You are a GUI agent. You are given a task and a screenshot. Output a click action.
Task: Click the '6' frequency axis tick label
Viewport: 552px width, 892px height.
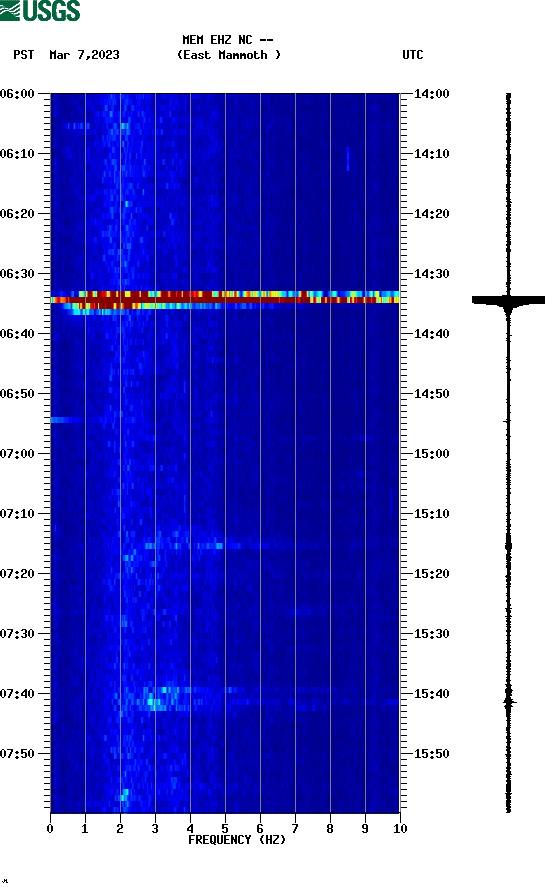[260, 829]
